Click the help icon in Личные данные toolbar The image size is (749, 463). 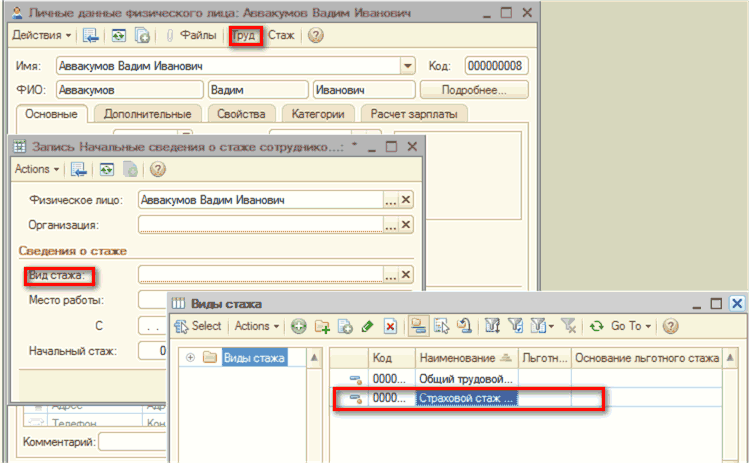[315, 35]
